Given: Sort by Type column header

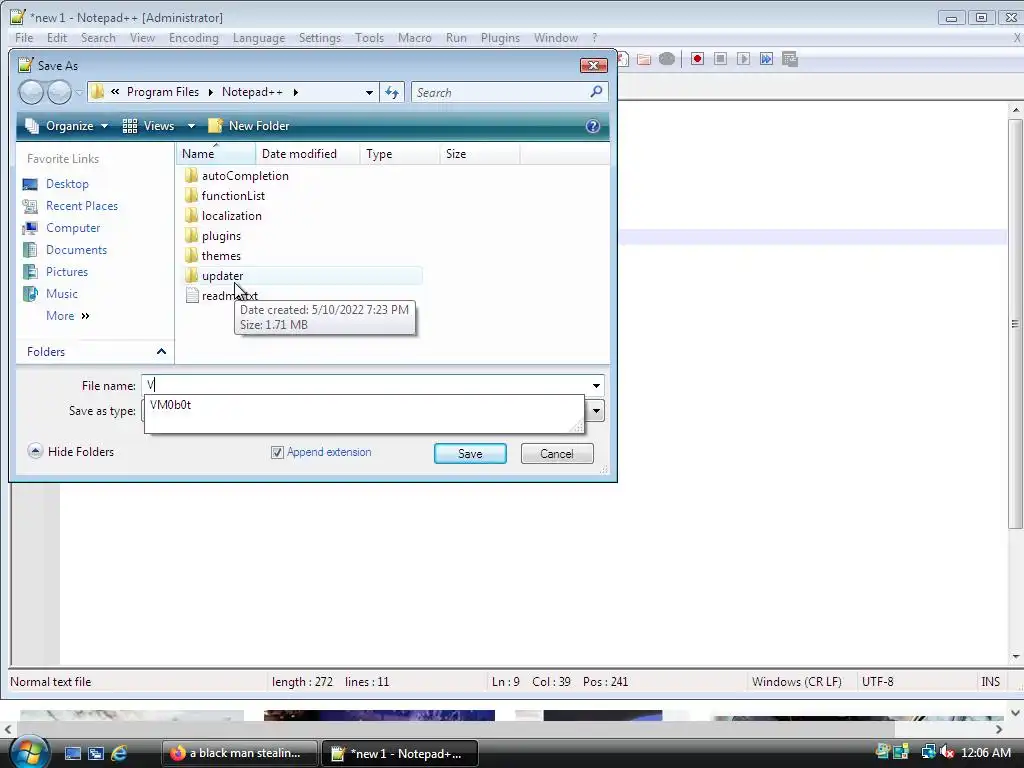Looking at the screenshot, I should [x=400, y=154].
